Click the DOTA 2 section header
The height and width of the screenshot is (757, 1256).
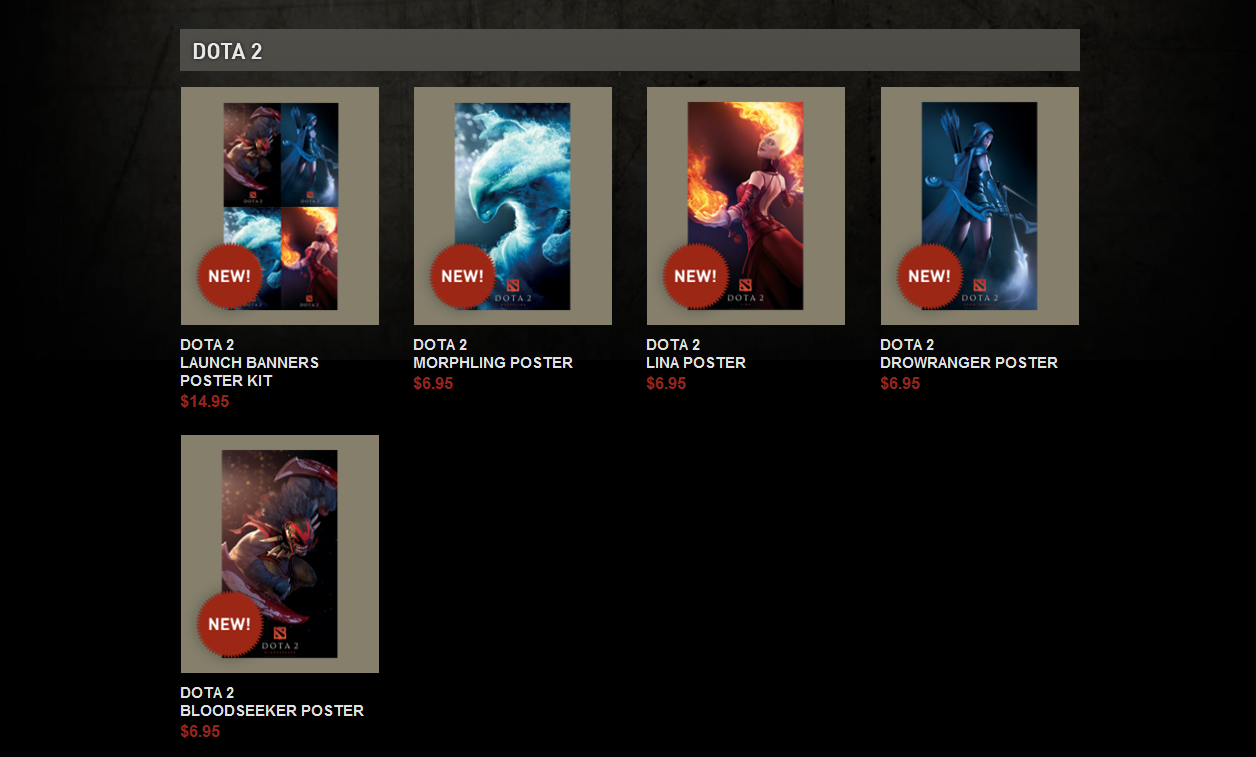[630, 50]
